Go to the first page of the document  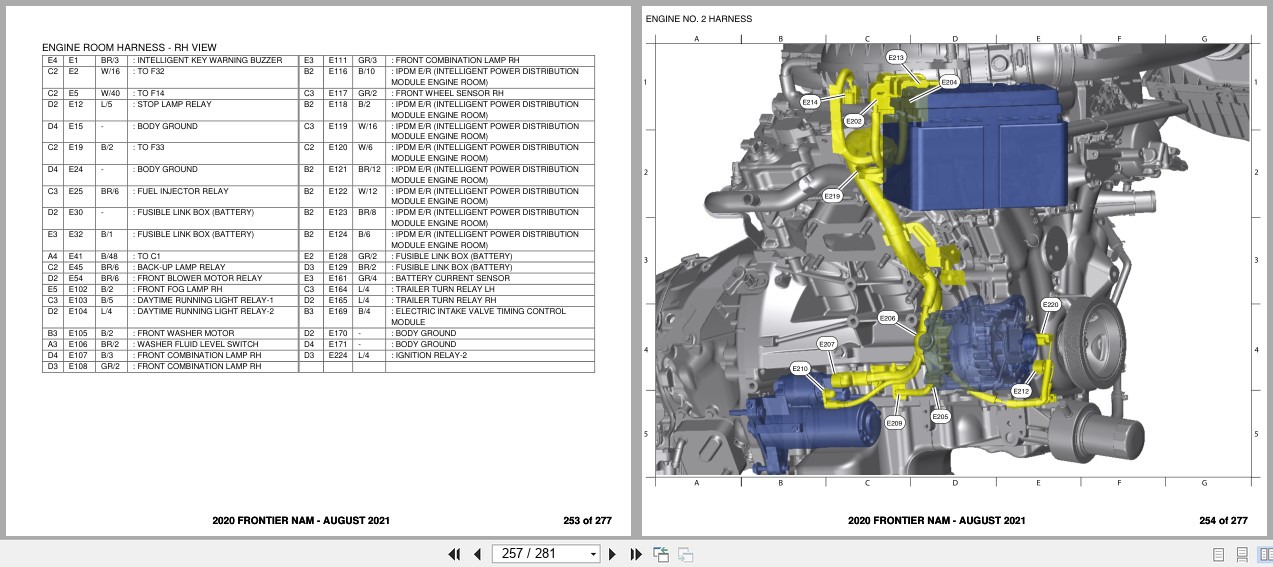pyautogui.click(x=454, y=554)
